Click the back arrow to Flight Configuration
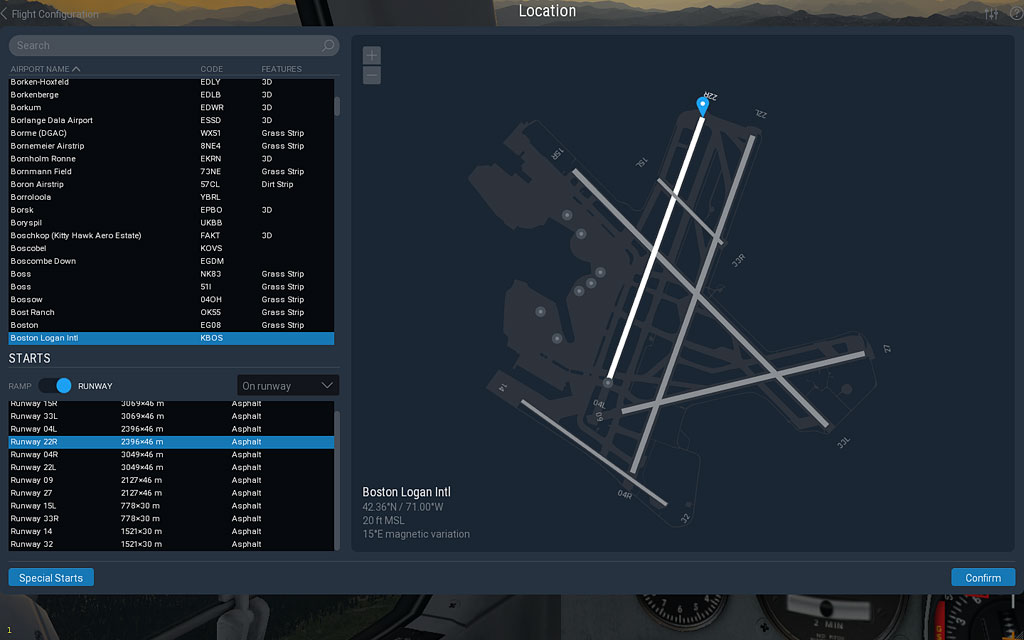The width and height of the screenshot is (1024, 640). coord(5,14)
